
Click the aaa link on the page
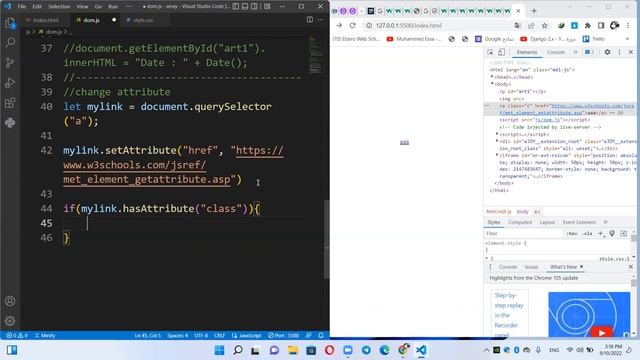[404, 142]
